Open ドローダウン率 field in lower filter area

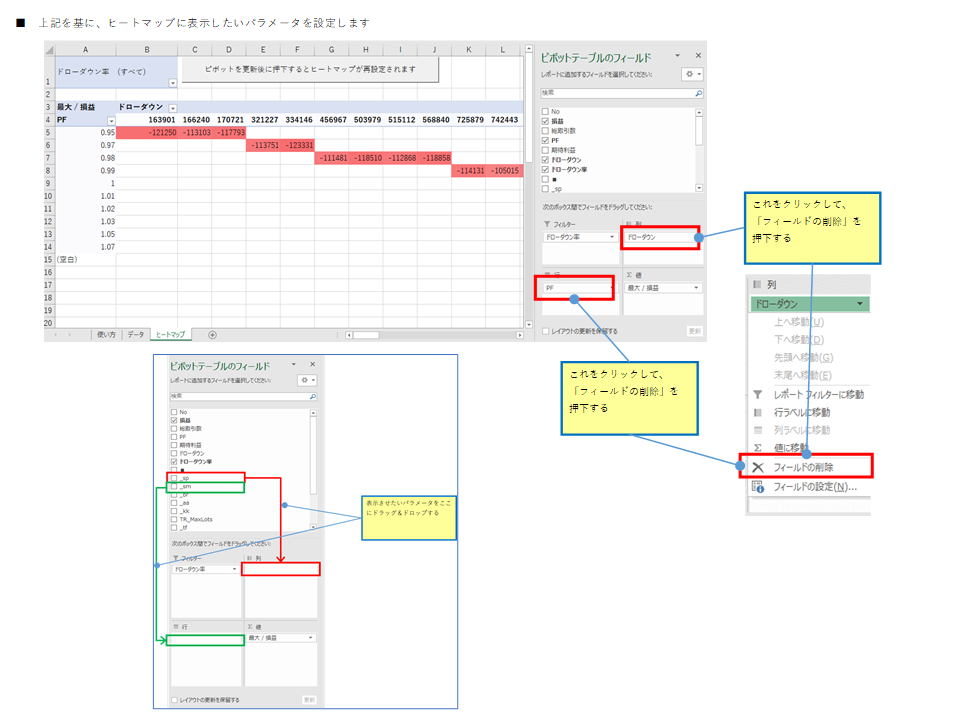coord(206,569)
